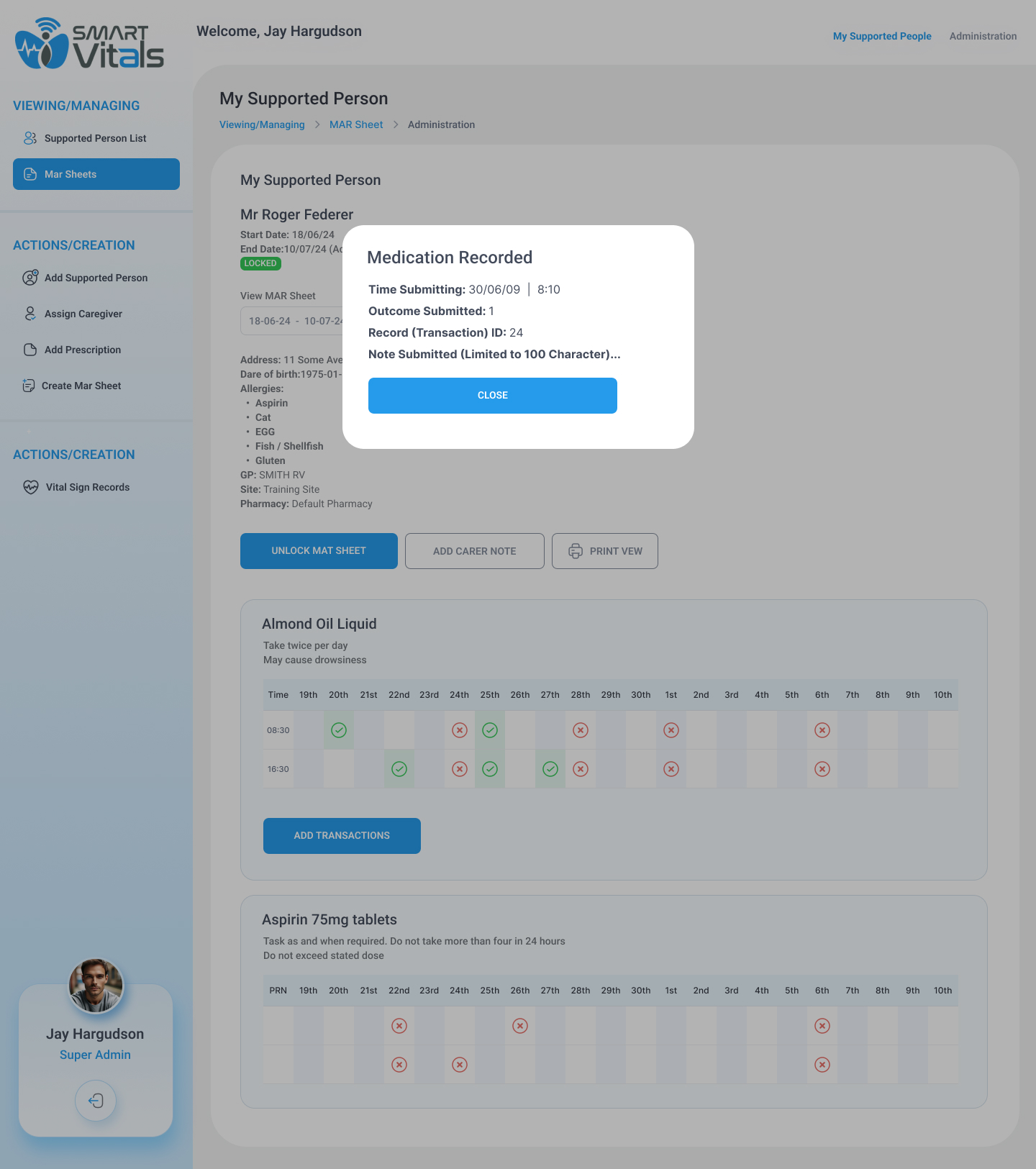The height and width of the screenshot is (1169, 1036).
Task: Click the MAR Sheet breadcrumb link
Action: (356, 124)
